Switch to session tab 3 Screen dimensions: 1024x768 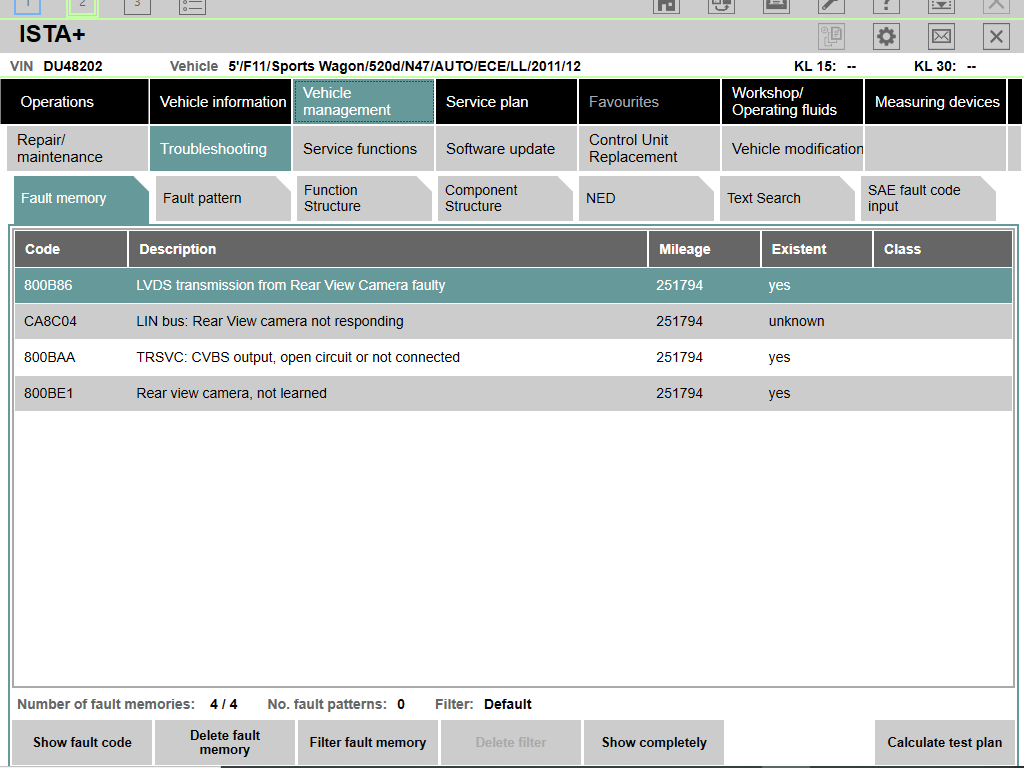(137, 6)
